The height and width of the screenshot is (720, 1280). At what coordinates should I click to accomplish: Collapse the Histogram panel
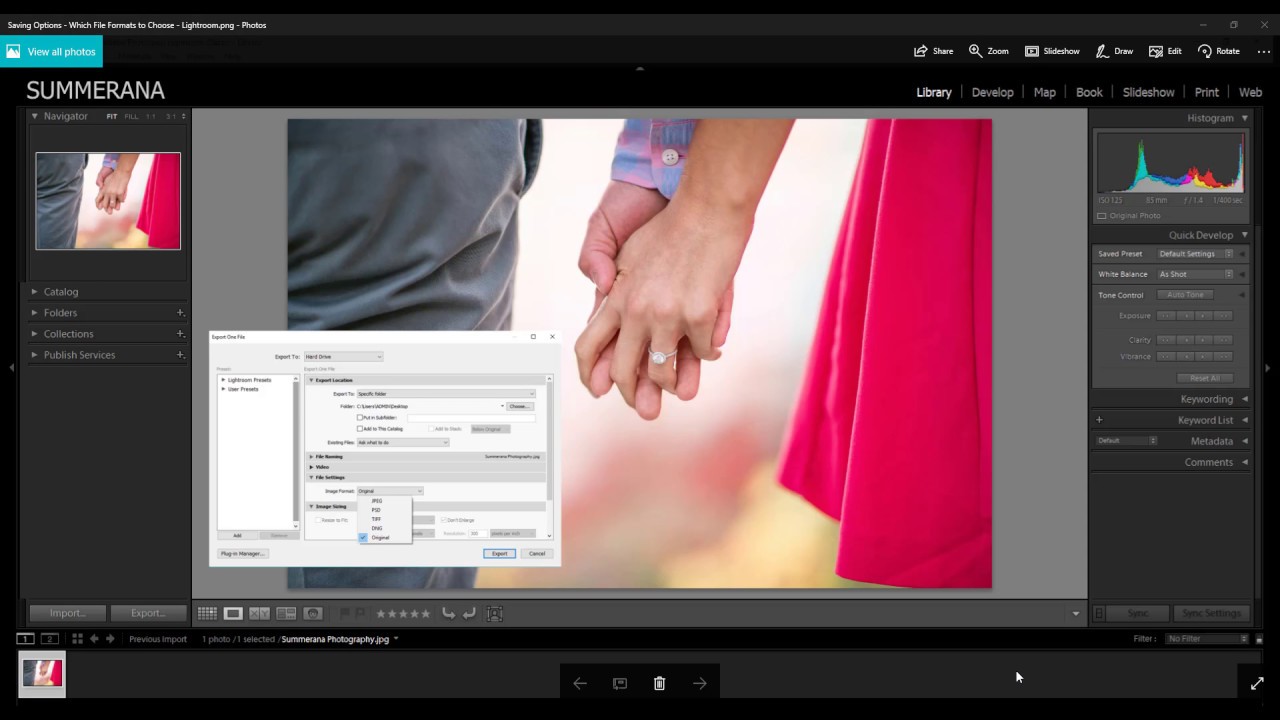(1245, 118)
